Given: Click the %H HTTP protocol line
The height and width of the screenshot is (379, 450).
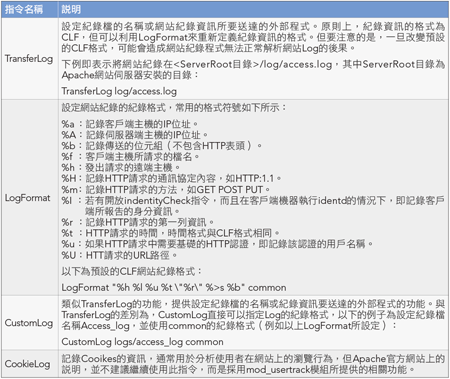Looking at the screenshot, I should pyautogui.click(x=171, y=178).
